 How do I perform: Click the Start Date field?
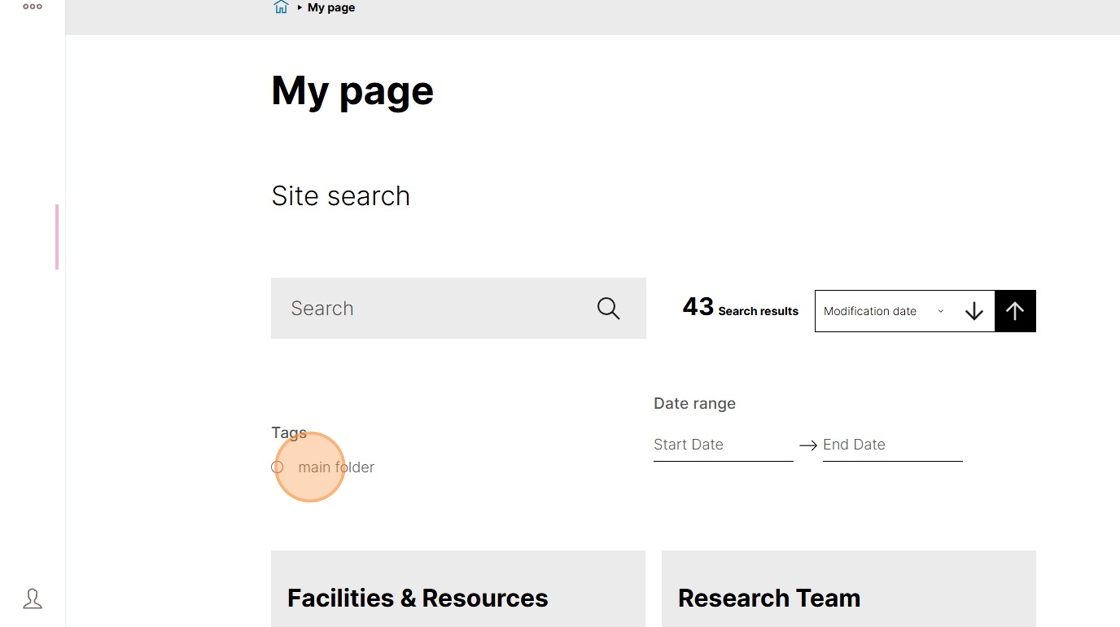click(723, 445)
